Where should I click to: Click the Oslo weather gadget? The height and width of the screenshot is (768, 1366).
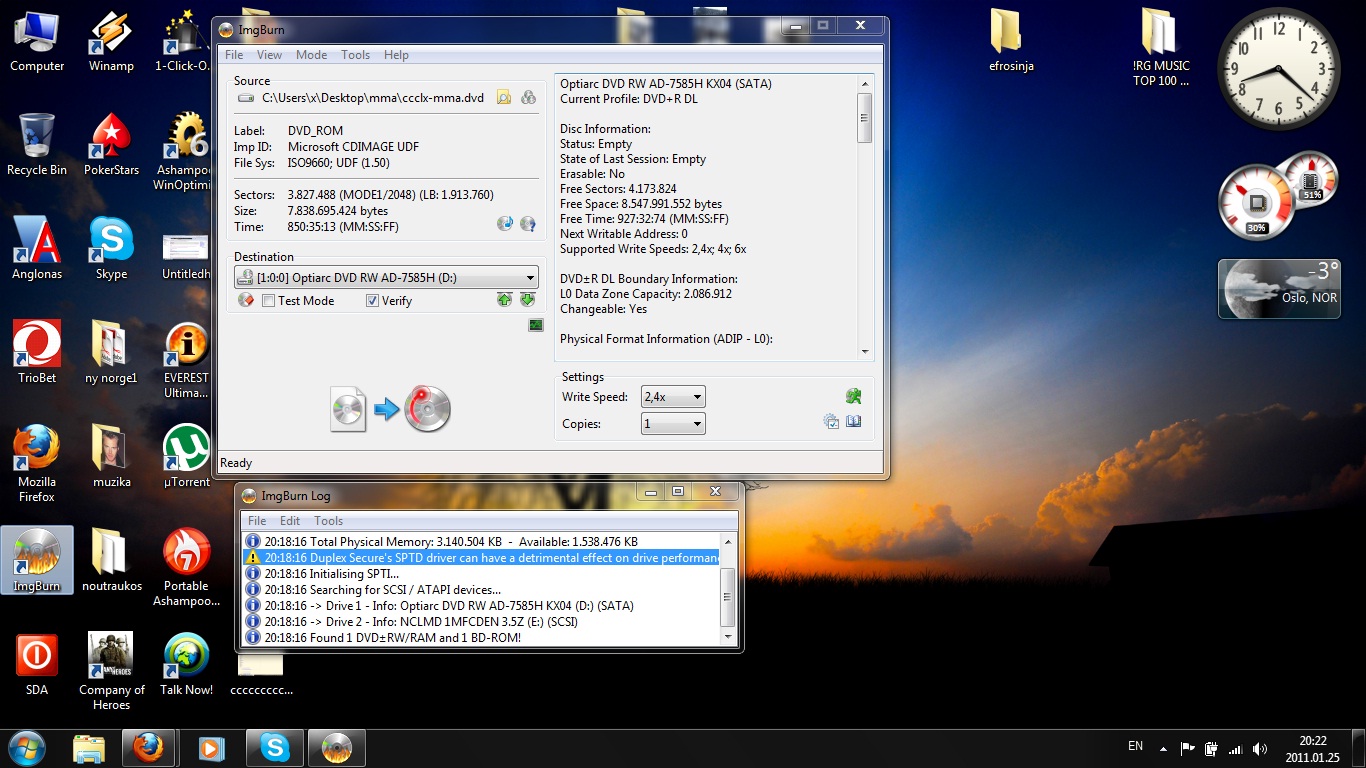[1279, 289]
